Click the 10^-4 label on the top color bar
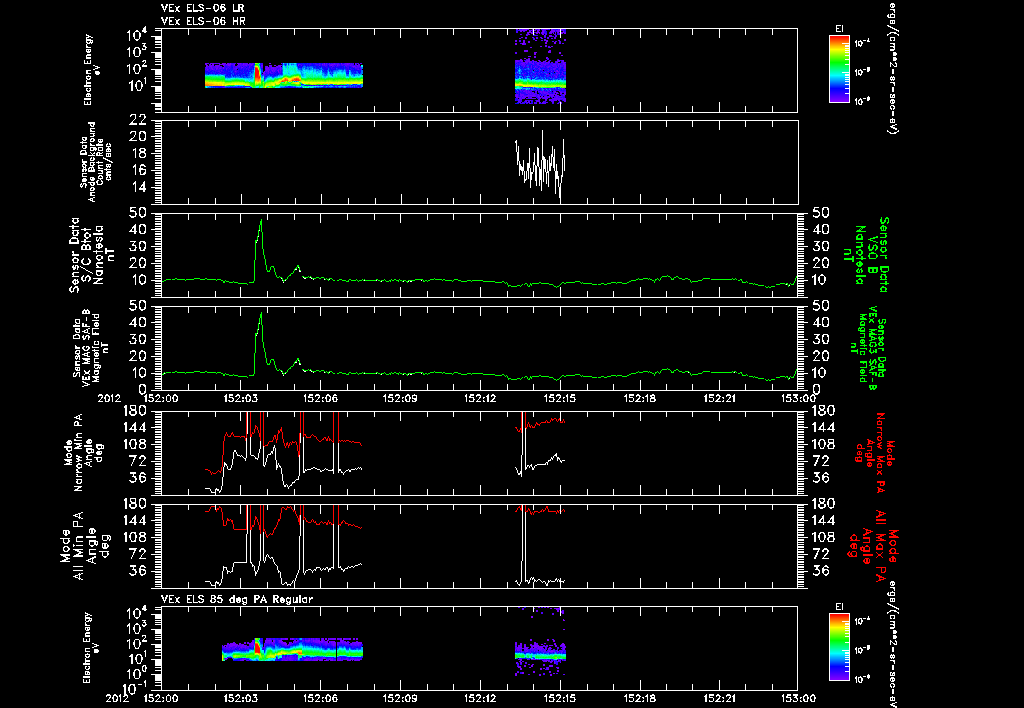Viewport: 1024px width, 708px height. 863,43
